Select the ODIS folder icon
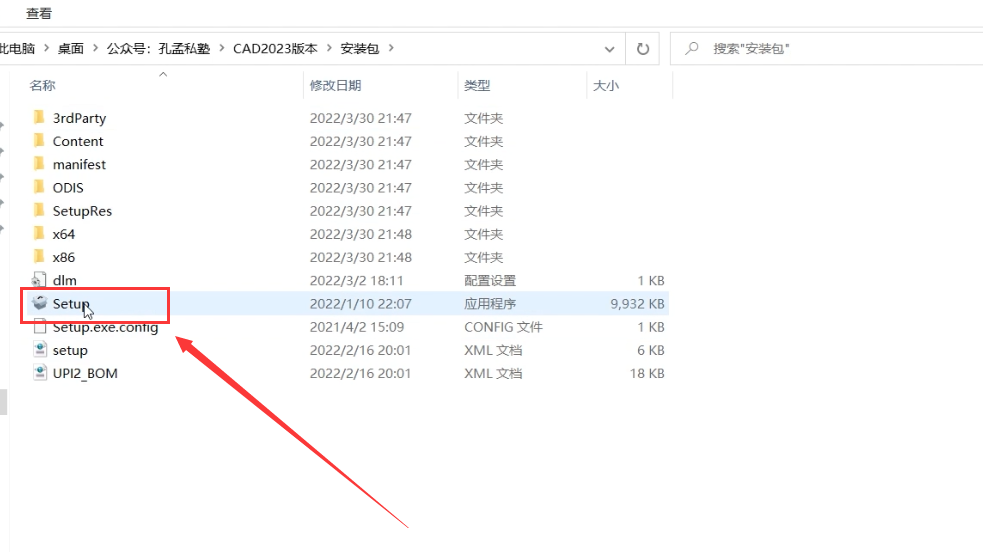983x552 pixels. coord(39,187)
